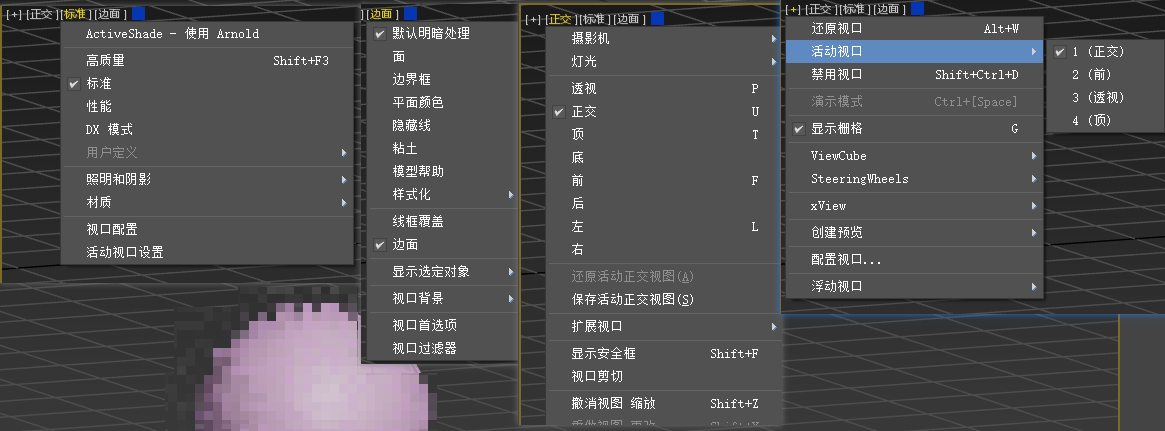Expand the 视口背景 submenu
1165x431 pixels.
(x=441, y=298)
